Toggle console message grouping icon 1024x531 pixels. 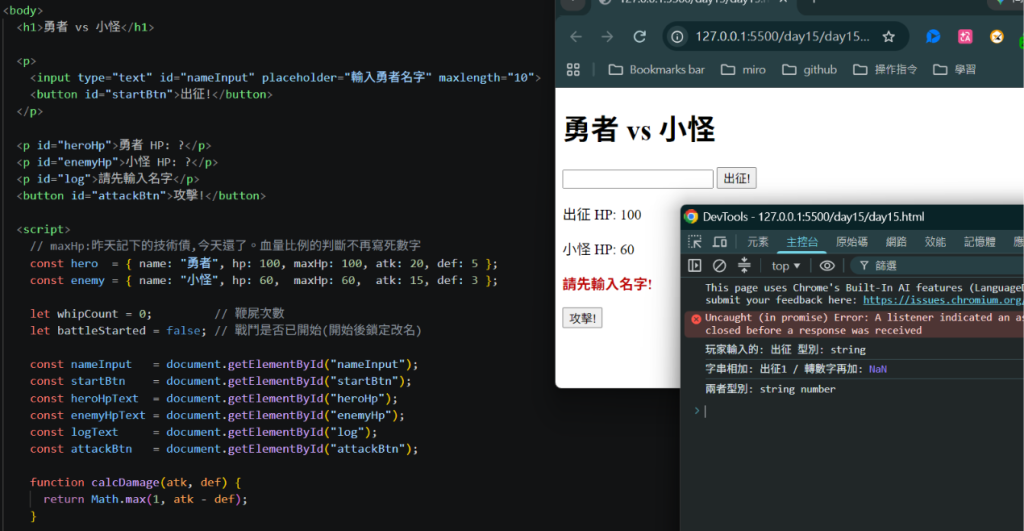click(744, 265)
